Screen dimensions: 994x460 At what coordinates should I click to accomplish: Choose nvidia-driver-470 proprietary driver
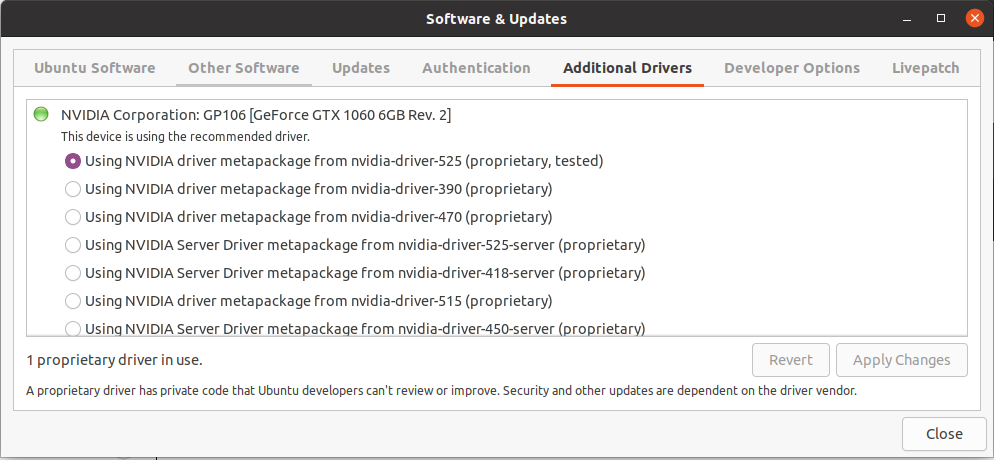73,216
